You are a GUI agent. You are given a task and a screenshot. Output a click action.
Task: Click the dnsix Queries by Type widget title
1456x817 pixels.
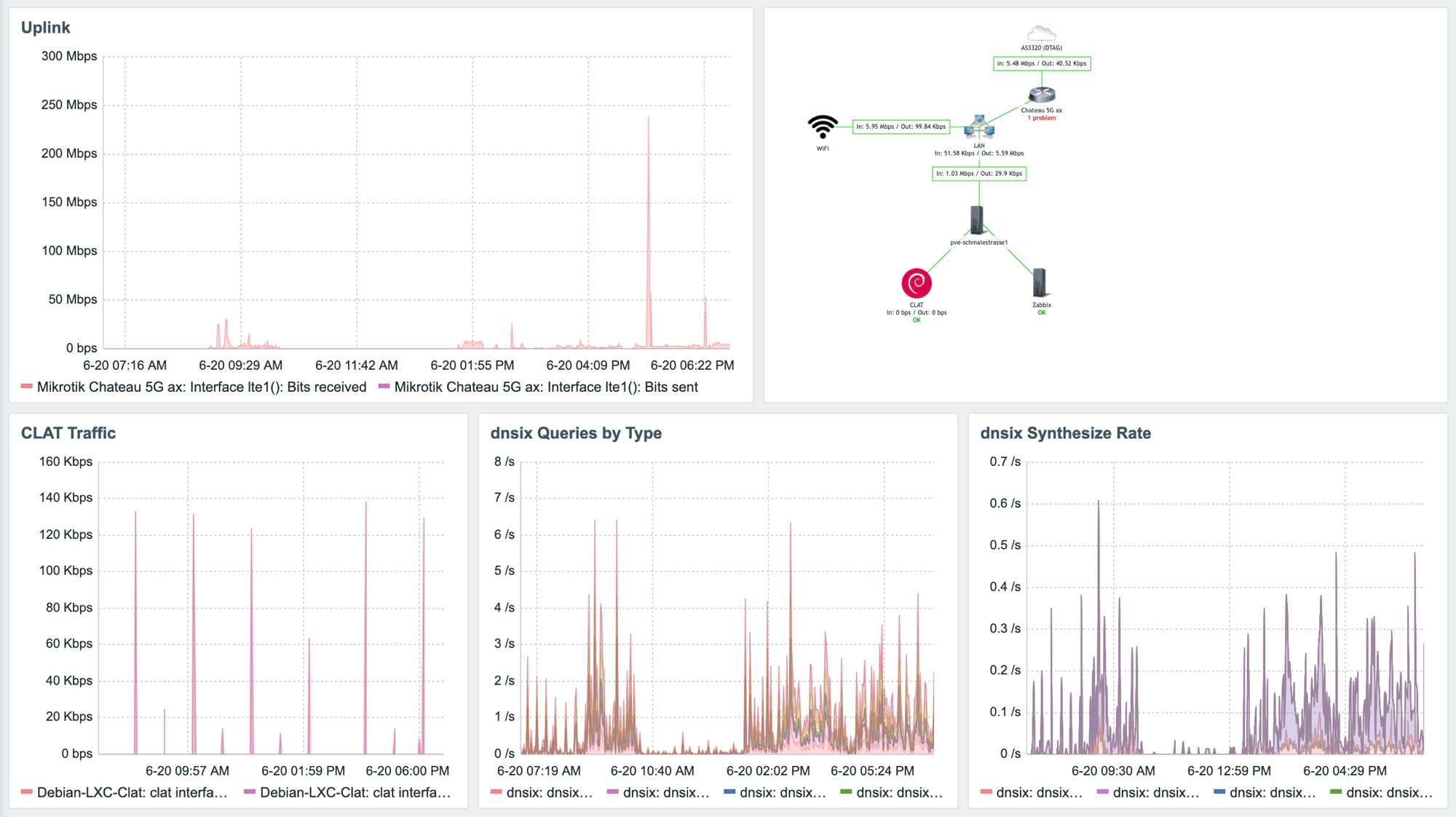[x=576, y=433]
